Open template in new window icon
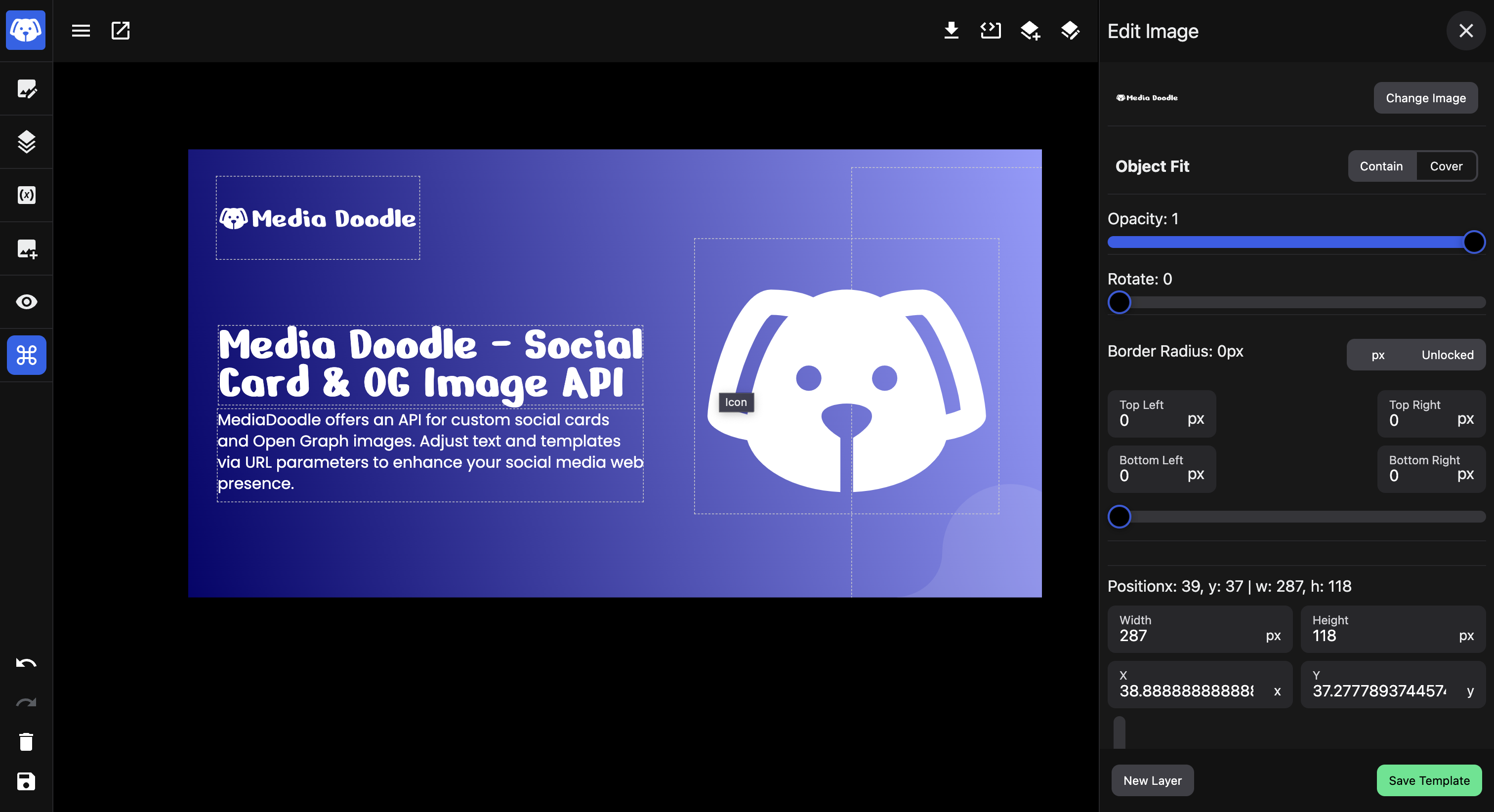Viewport: 1494px width, 812px height. (x=120, y=31)
